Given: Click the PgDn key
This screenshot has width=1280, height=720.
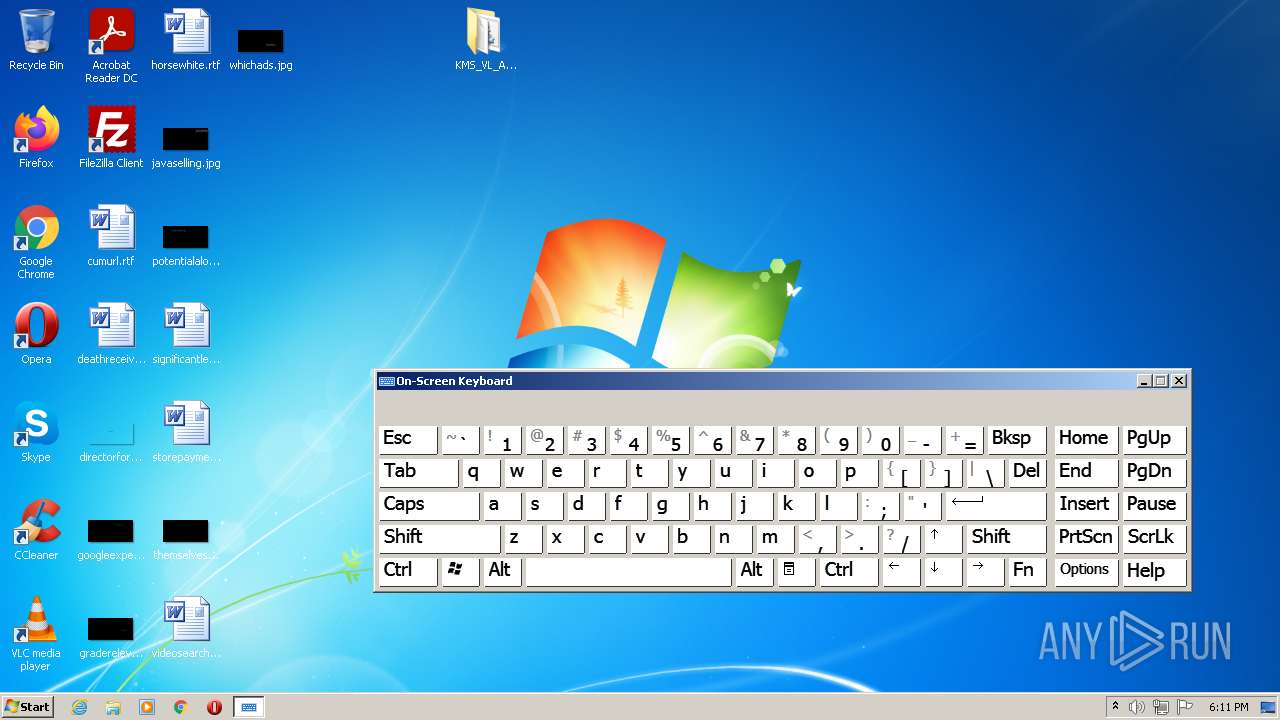Looking at the screenshot, I should click(1154, 472).
